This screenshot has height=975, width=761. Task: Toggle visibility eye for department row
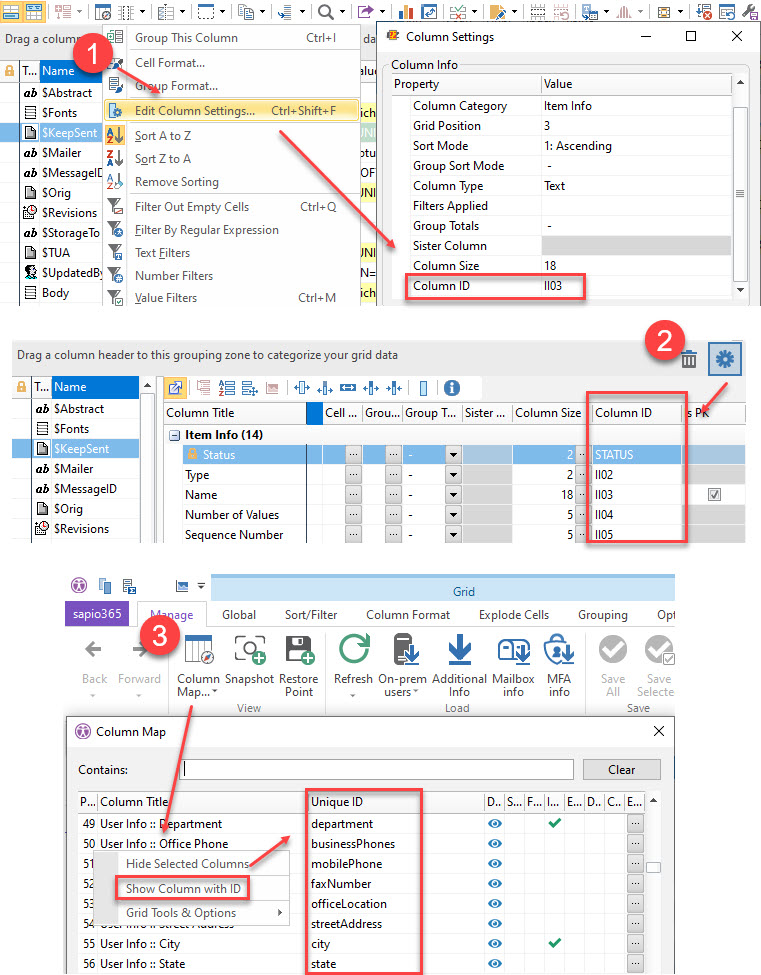point(494,824)
